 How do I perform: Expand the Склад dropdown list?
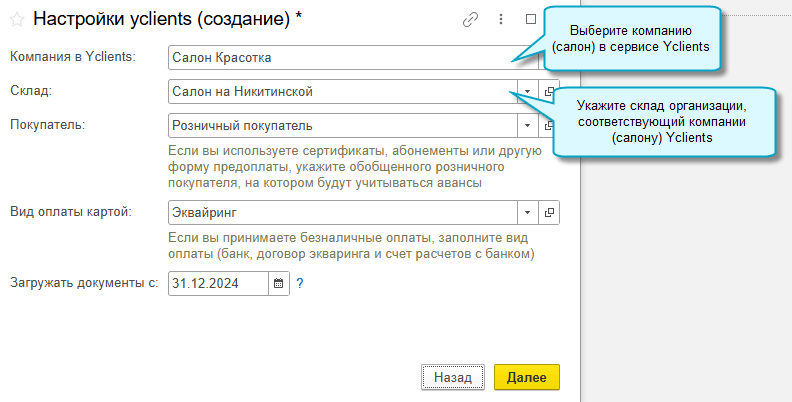pyautogui.click(x=528, y=92)
